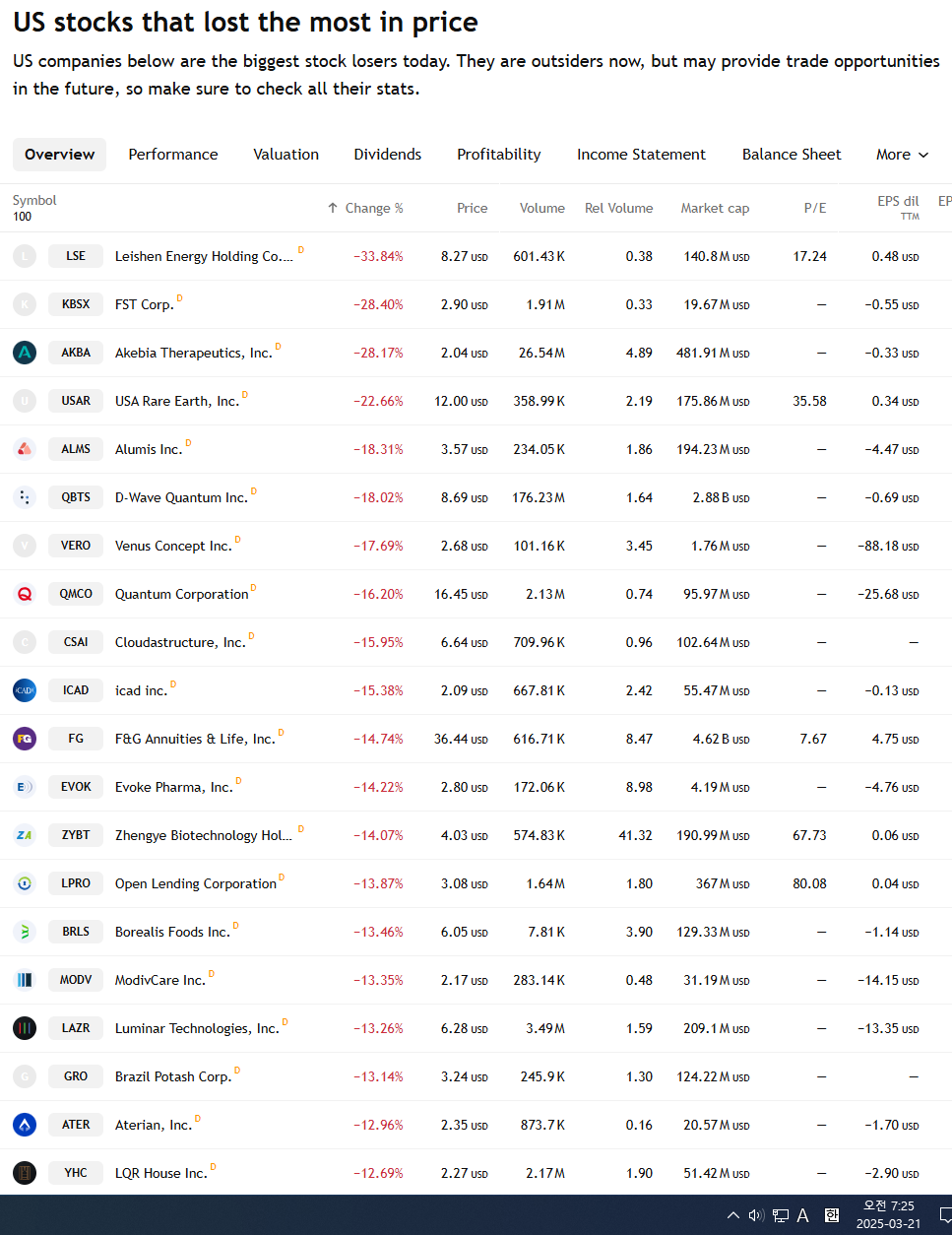Click the USA Rare Earth logo icon
The height and width of the screenshot is (1235, 952).
pyautogui.click(x=25, y=401)
